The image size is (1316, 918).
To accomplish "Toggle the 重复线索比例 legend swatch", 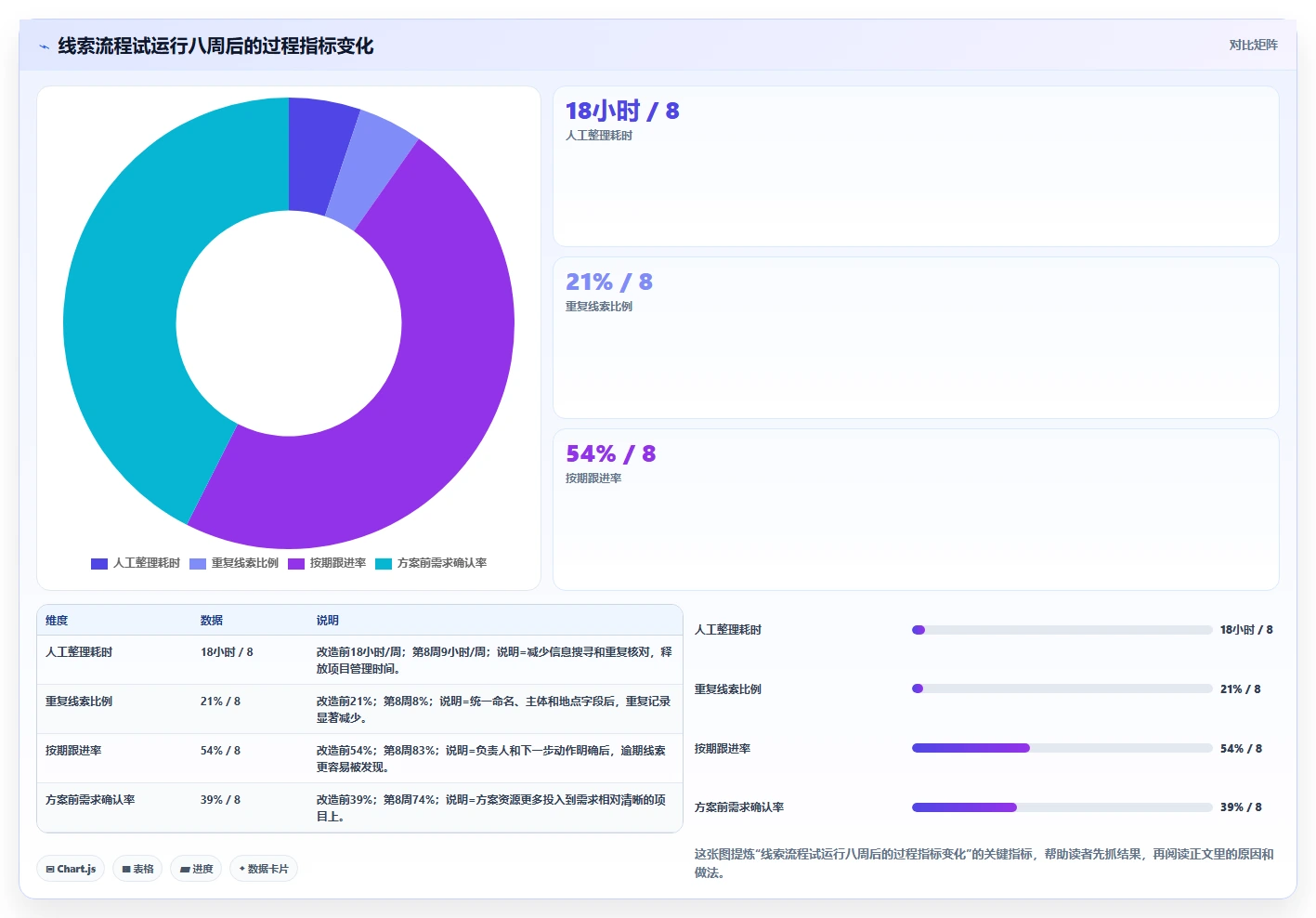I will tap(198, 563).
